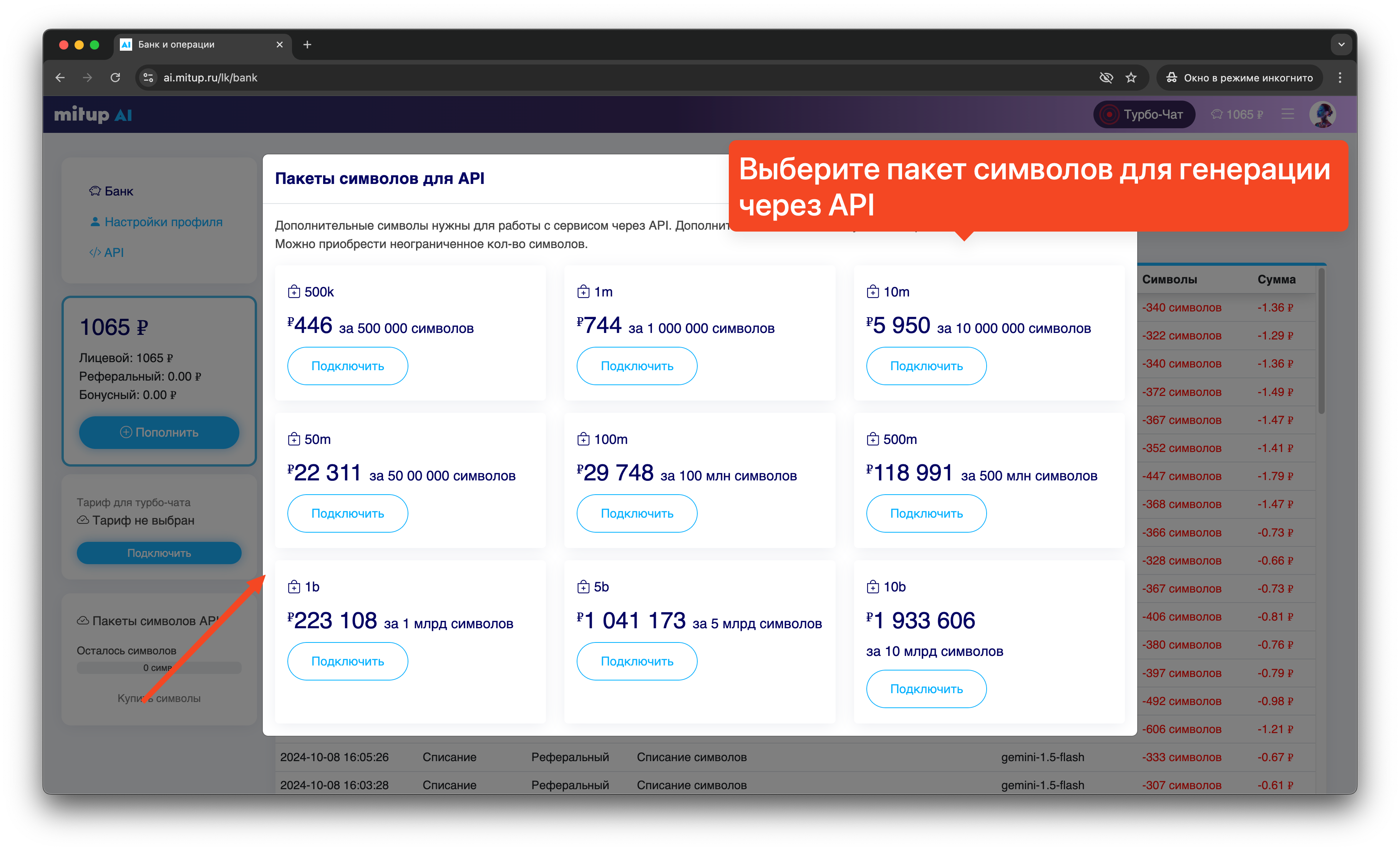
Task: Connect the 500k symbol package
Action: click(x=347, y=366)
